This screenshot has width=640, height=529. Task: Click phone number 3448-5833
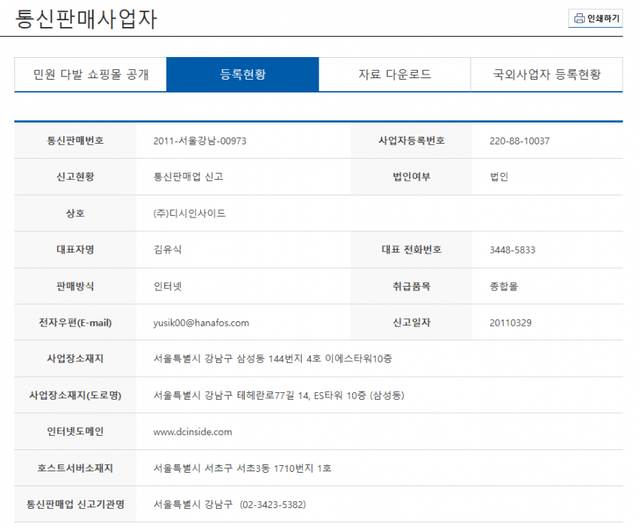[512, 250]
